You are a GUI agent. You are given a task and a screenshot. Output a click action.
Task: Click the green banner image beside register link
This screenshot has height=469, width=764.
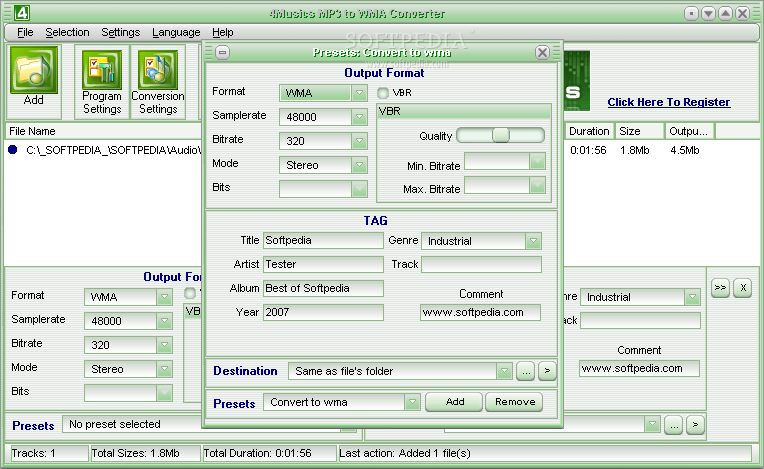[x=577, y=80]
